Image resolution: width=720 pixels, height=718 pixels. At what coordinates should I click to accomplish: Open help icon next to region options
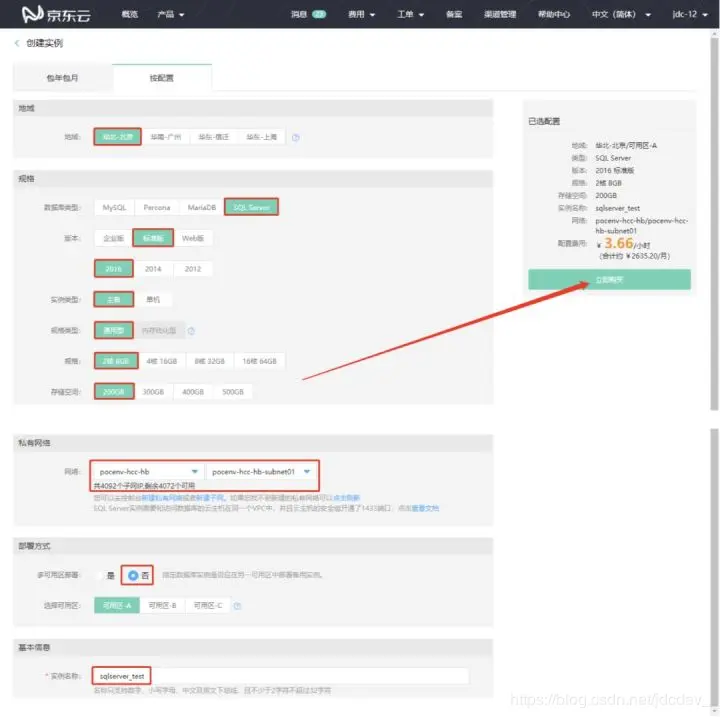[296, 137]
